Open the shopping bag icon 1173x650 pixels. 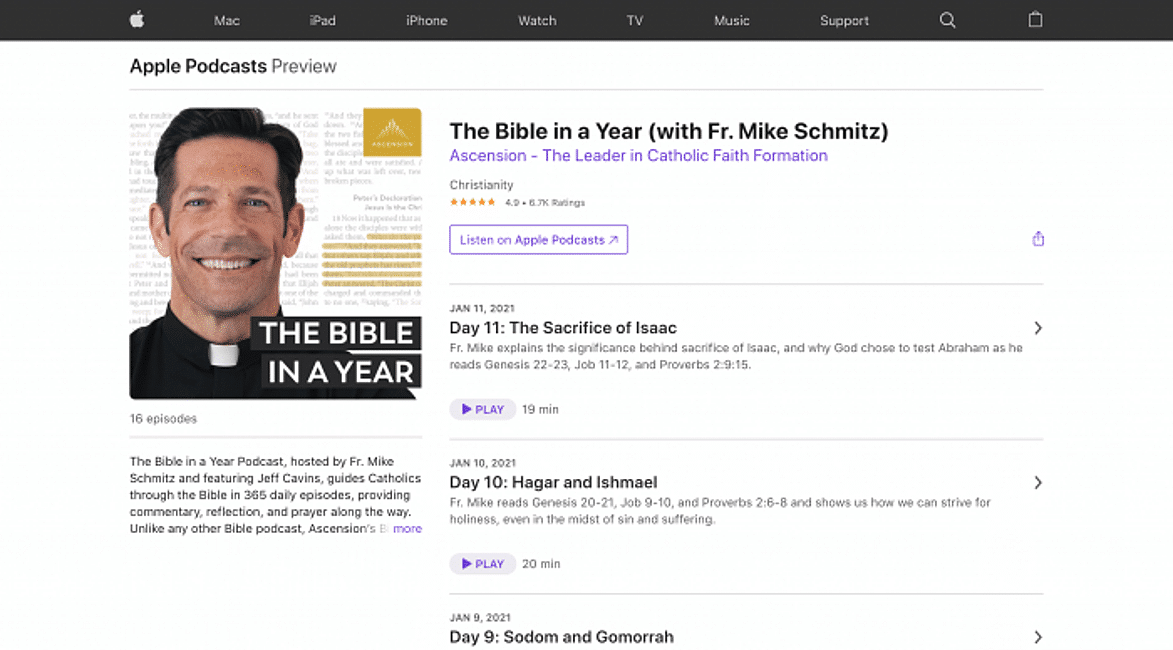tap(1035, 20)
